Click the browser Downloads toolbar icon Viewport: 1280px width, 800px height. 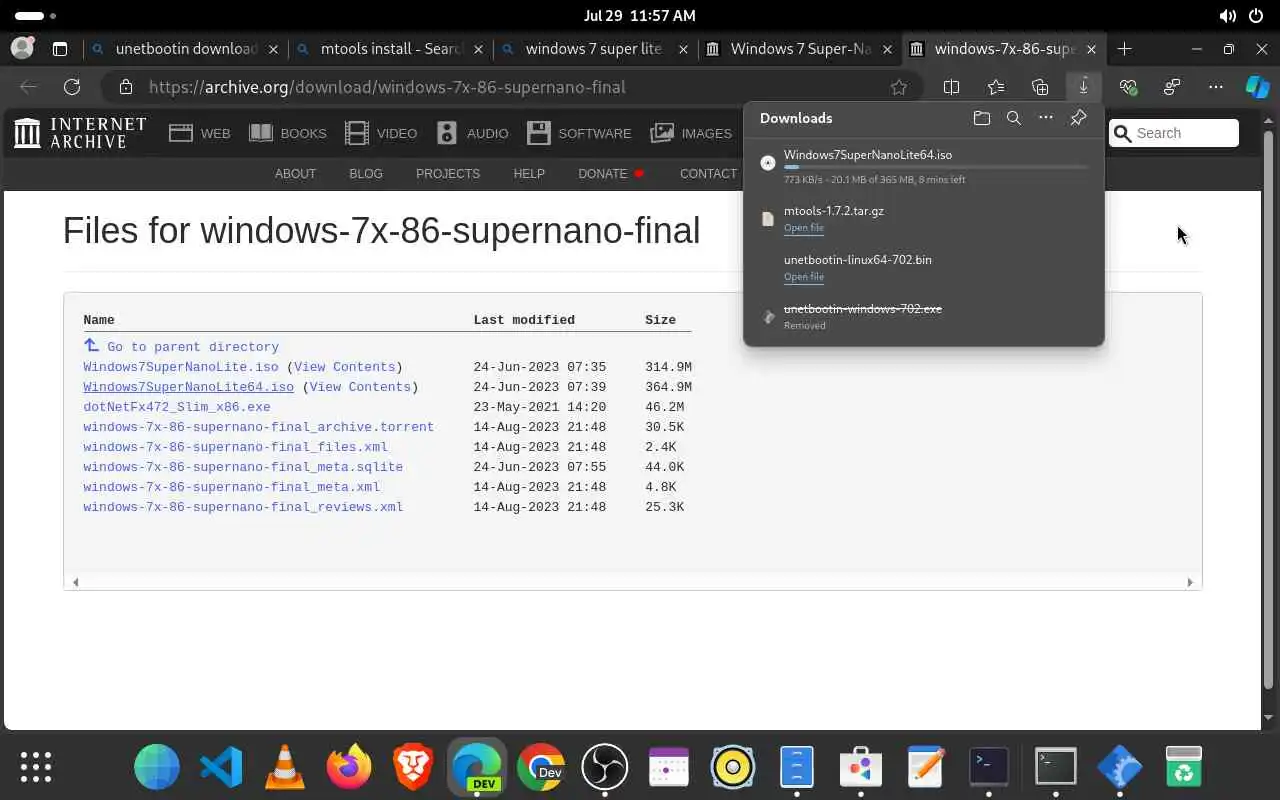tap(1083, 87)
